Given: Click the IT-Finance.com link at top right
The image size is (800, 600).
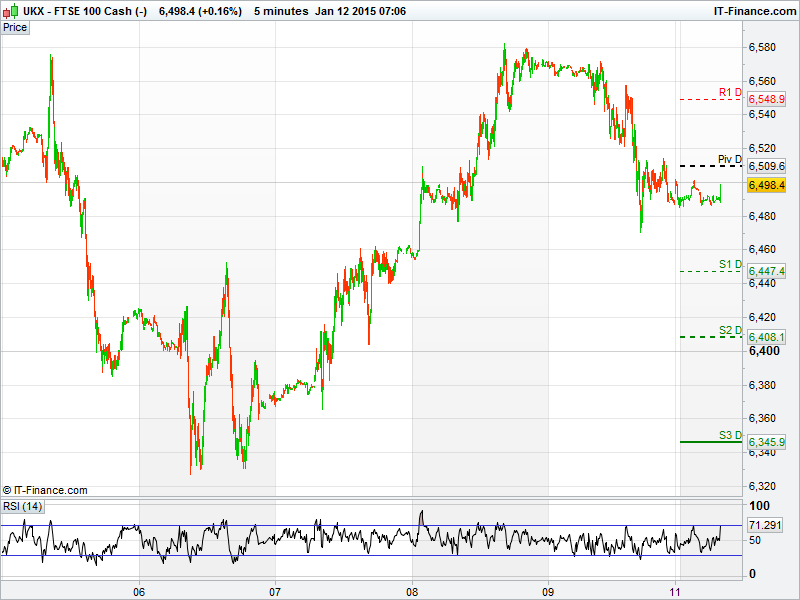Looking at the screenshot, I should click(753, 11).
